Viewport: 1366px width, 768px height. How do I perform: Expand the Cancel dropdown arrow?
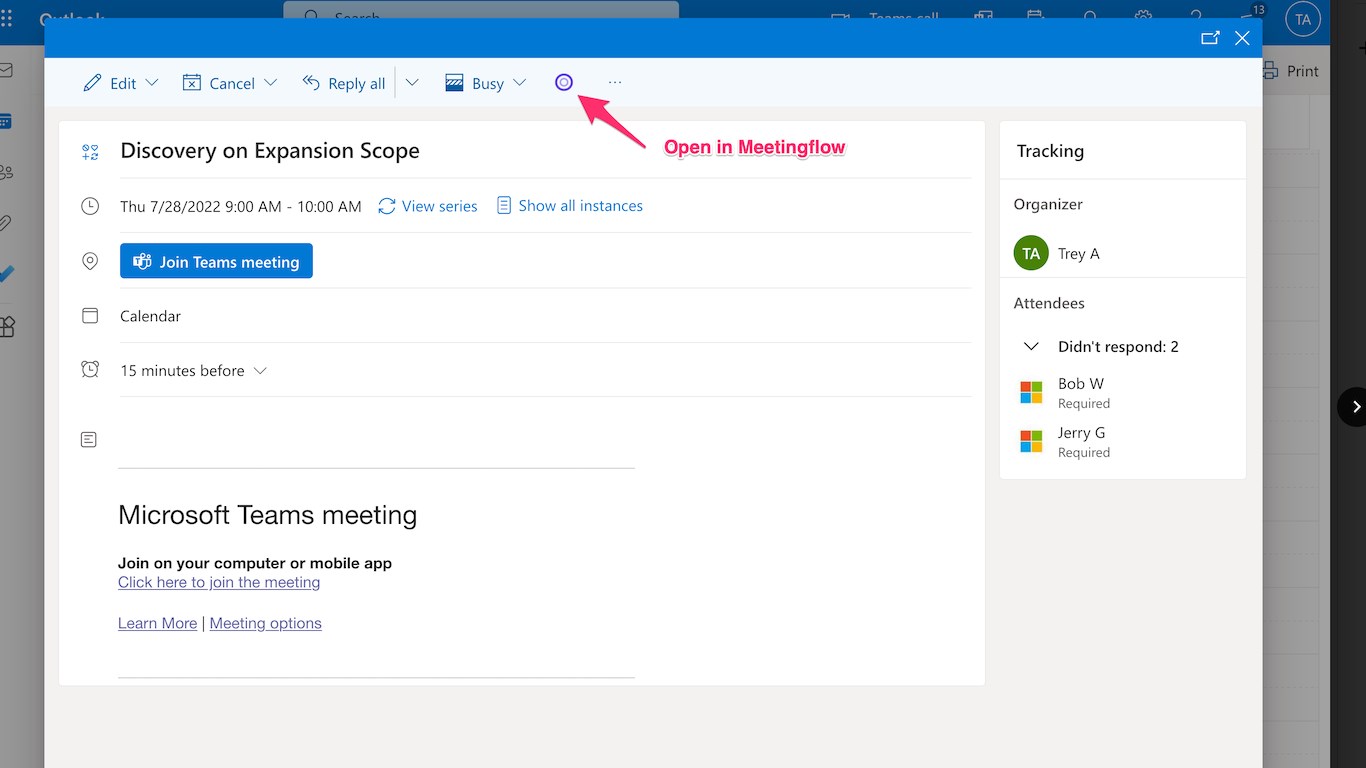270,83
